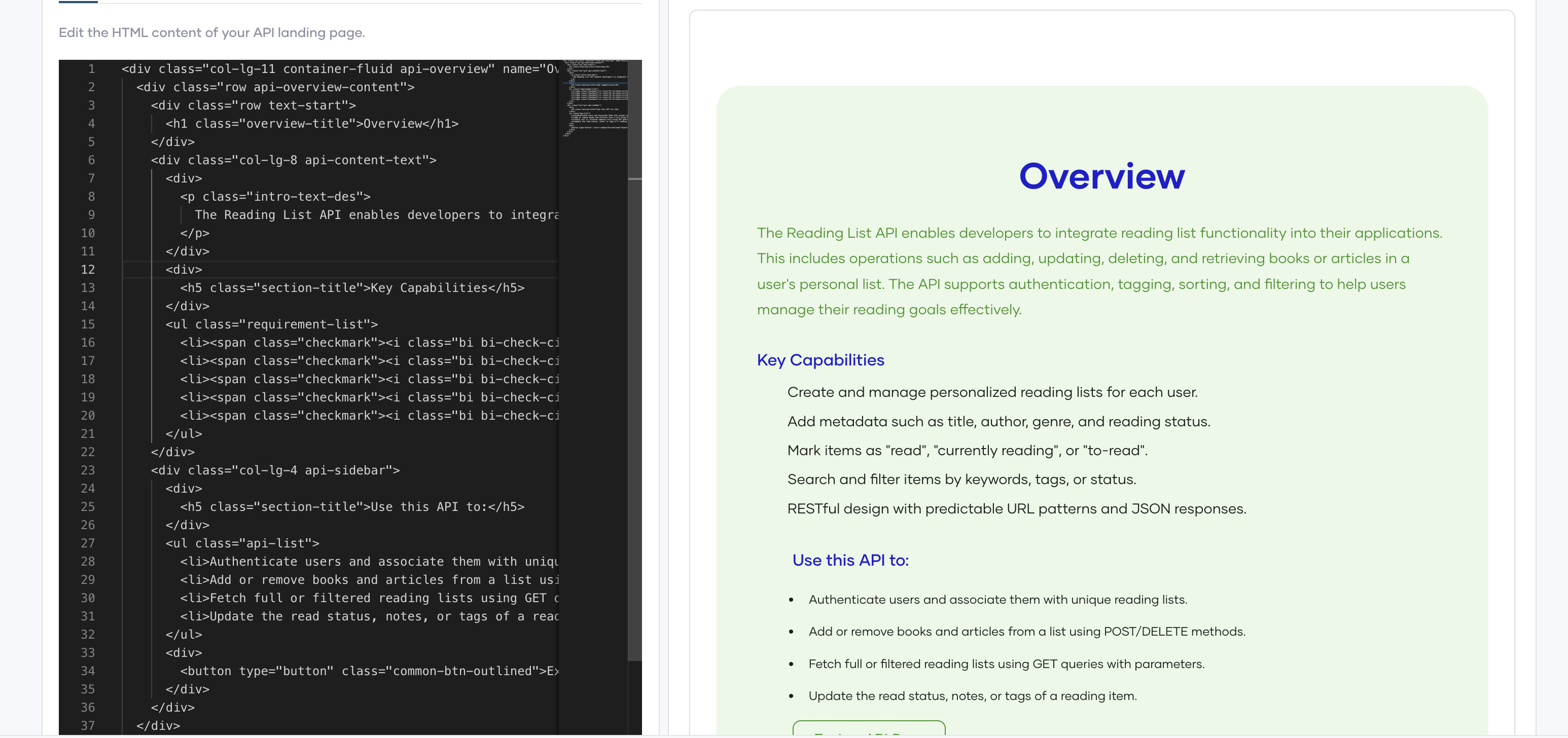Screen dimensions: 1568x738
Task: Select the requirement-list ul tag on line 15
Action: click(x=271, y=324)
